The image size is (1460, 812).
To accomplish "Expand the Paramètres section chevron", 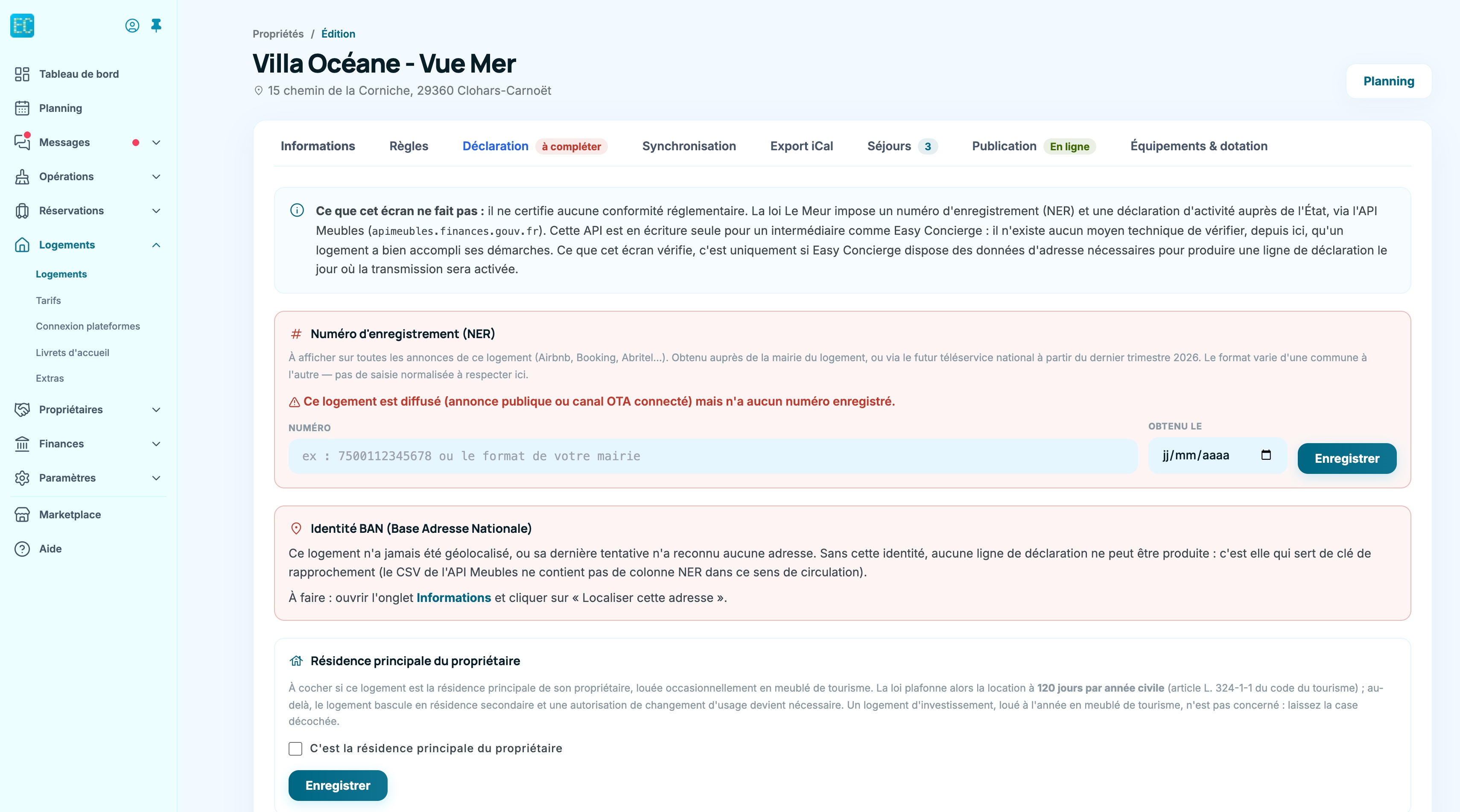I will 156,478.
